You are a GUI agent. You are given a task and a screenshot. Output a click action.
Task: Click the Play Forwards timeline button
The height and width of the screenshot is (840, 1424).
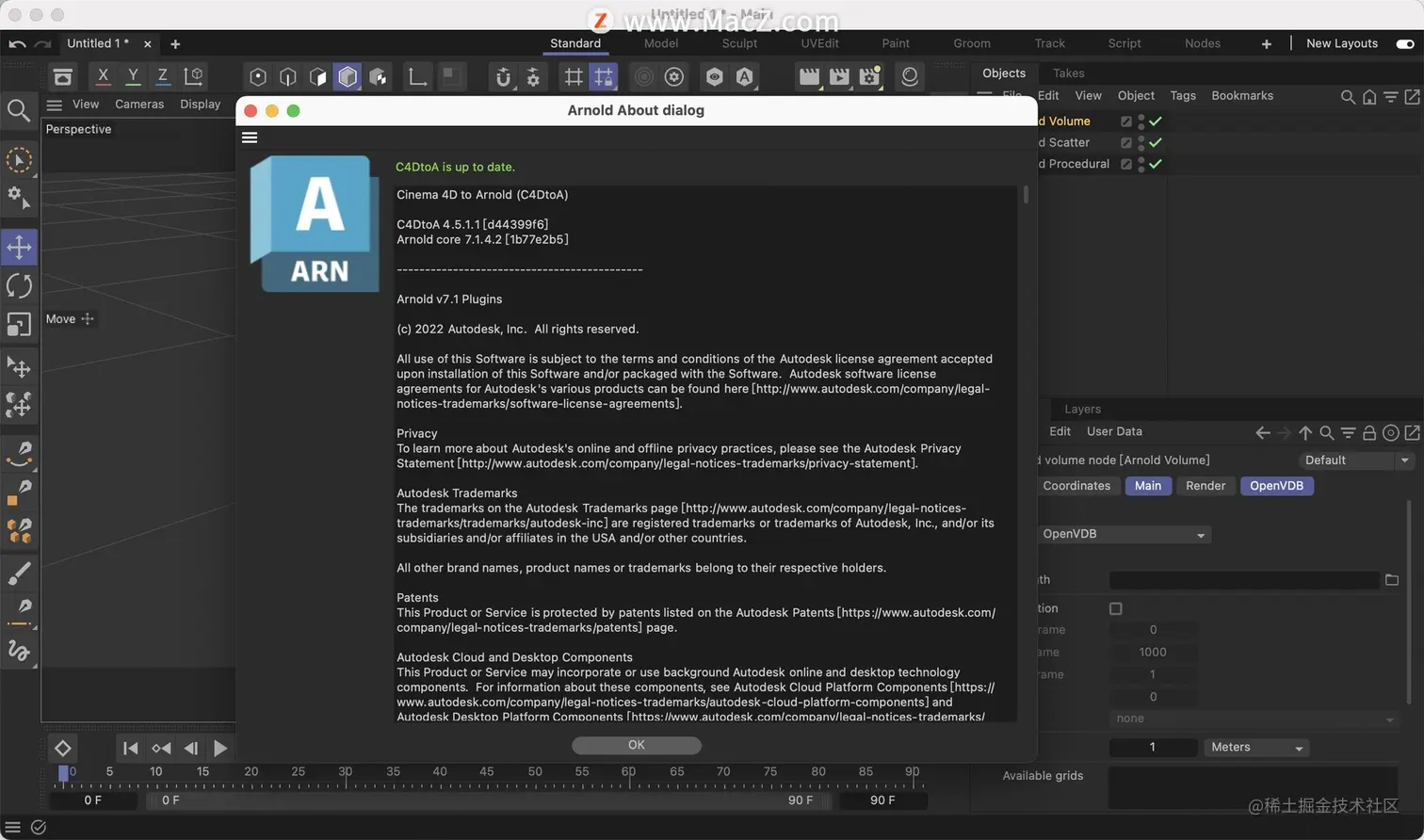point(219,749)
